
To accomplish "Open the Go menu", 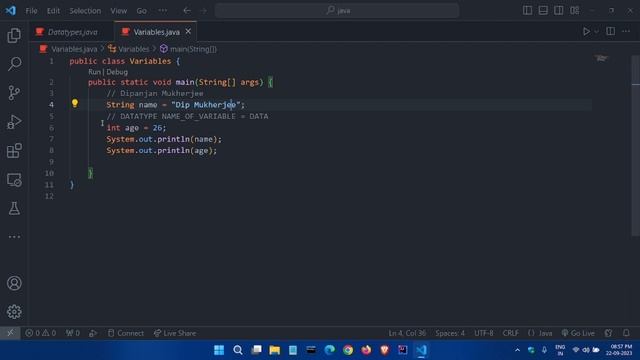I will tap(141, 11).
